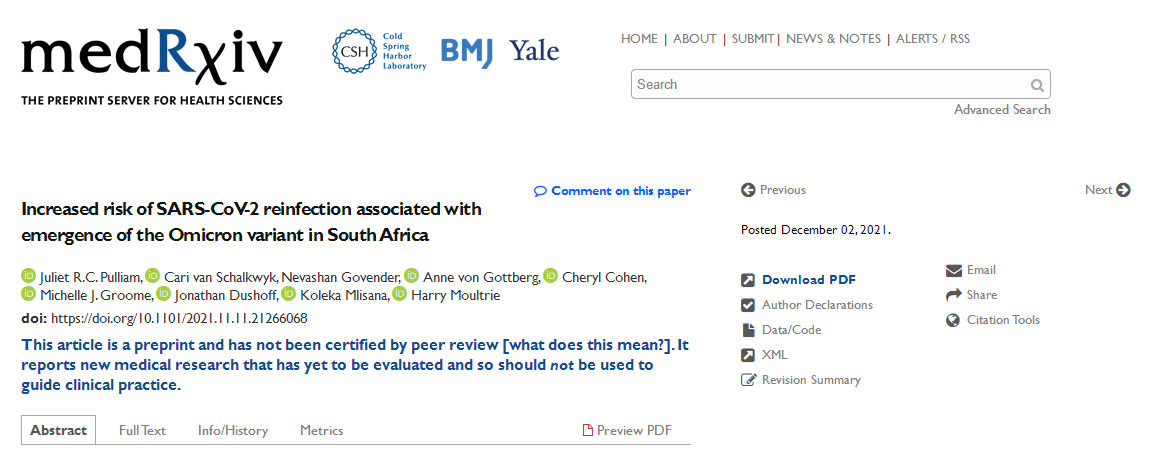Click the Preview PDF file icon
This screenshot has height=469, width=1167.
pyautogui.click(x=587, y=430)
